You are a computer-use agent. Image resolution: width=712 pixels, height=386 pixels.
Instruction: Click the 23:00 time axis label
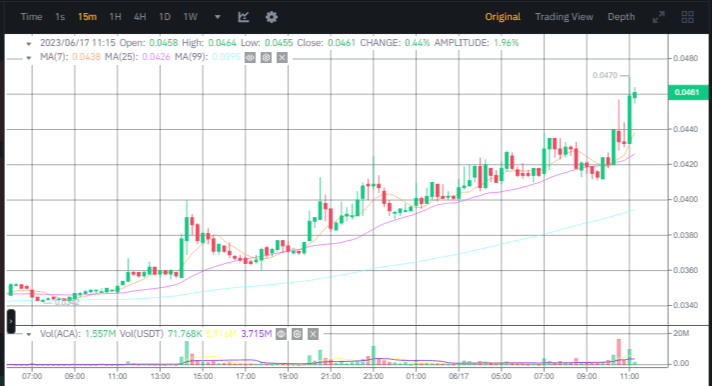pyautogui.click(x=373, y=376)
